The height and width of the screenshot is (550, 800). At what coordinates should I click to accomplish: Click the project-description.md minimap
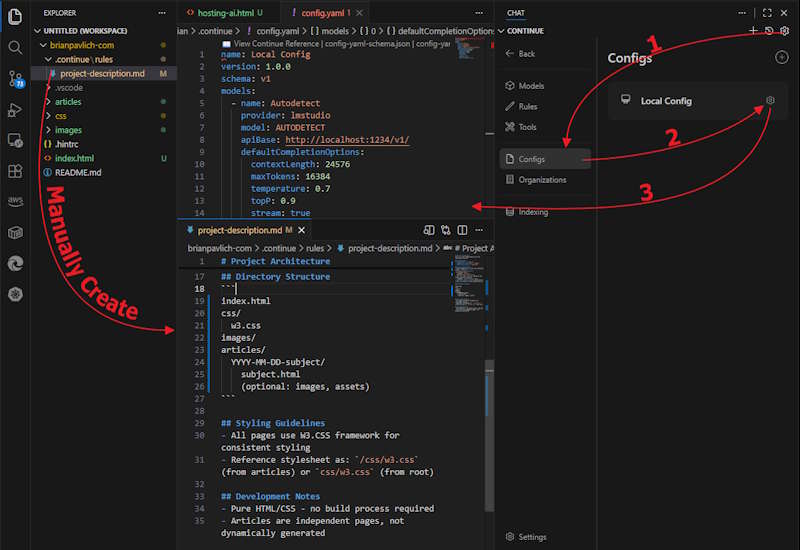468,283
